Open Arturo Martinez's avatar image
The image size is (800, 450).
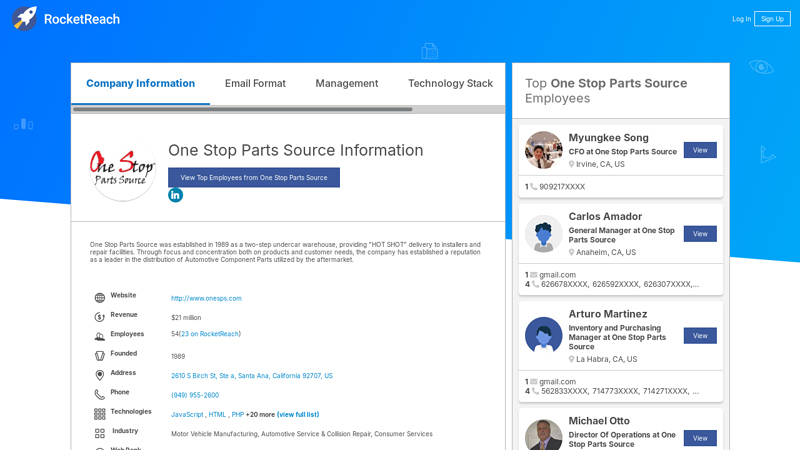tap(543, 336)
